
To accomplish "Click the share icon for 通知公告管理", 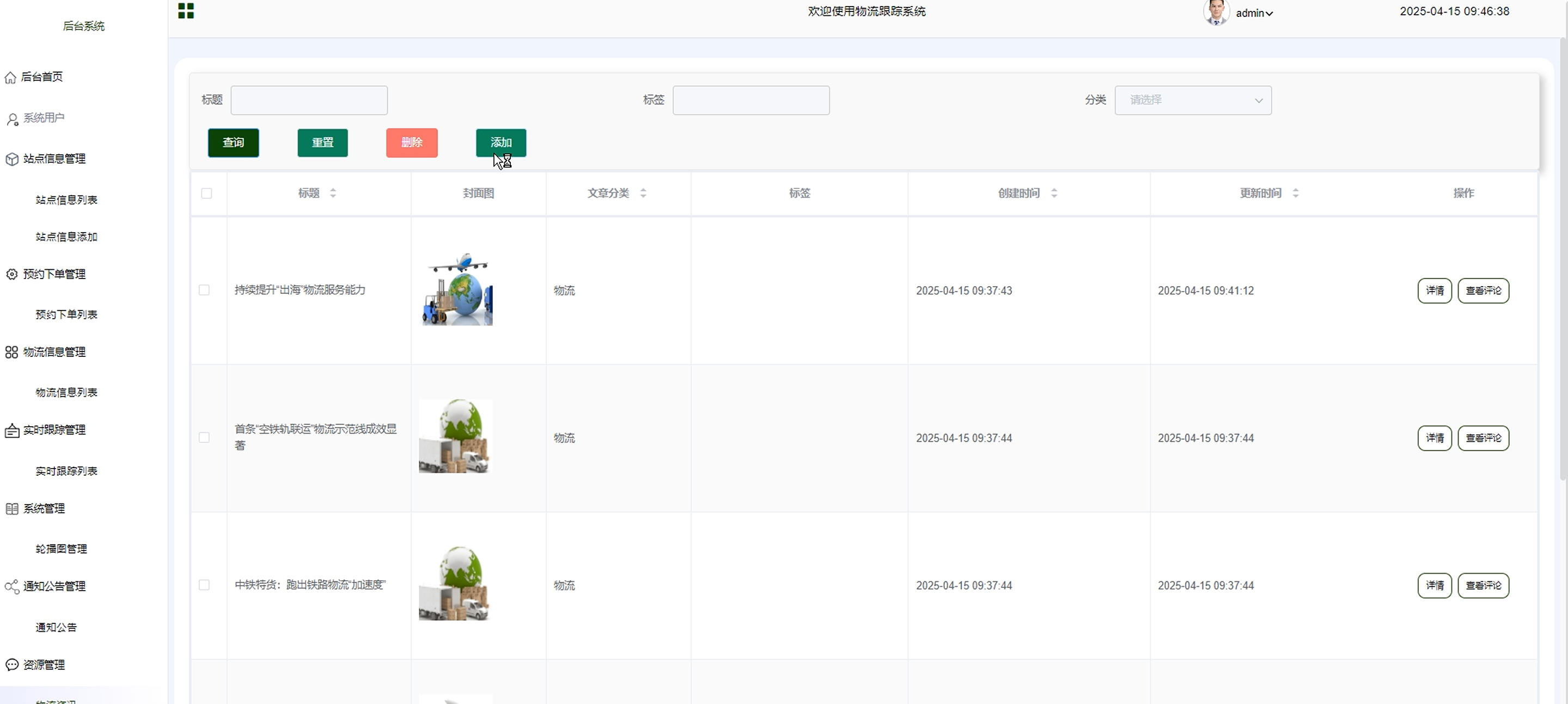I will (11, 587).
